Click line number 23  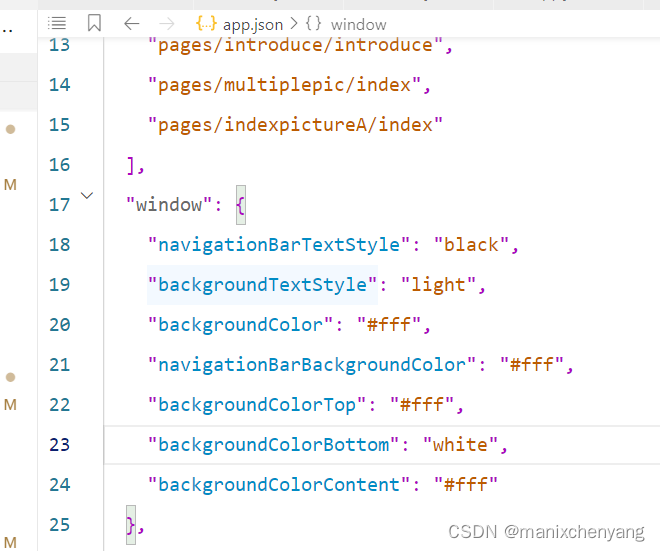[x=59, y=445]
